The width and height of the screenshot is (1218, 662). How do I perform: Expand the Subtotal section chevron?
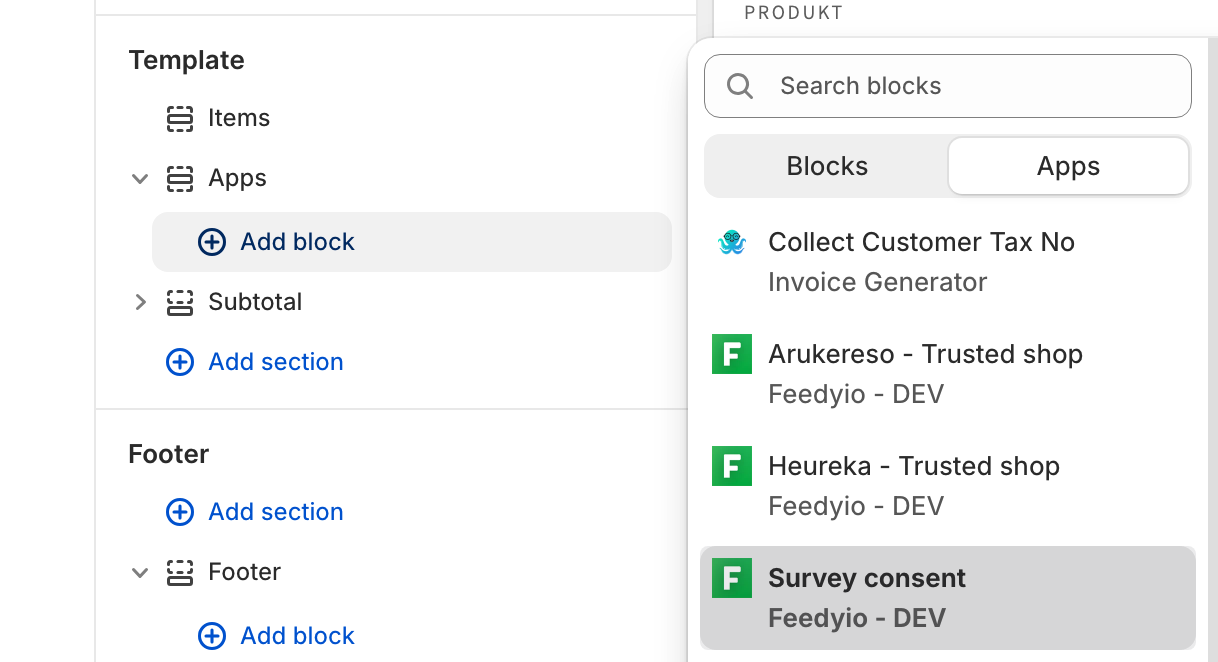pyautogui.click(x=140, y=302)
